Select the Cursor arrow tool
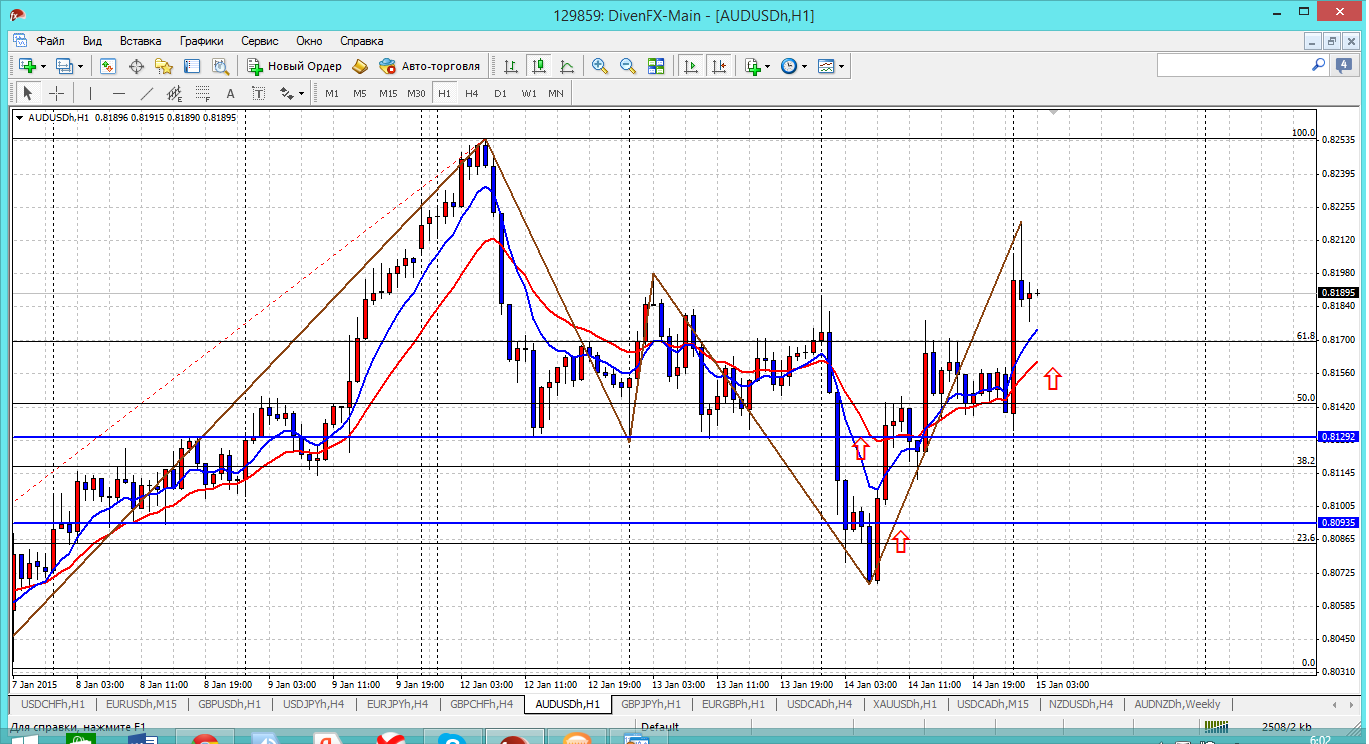Image resolution: width=1369 pixels, height=744 pixels. (x=28, y=93)
